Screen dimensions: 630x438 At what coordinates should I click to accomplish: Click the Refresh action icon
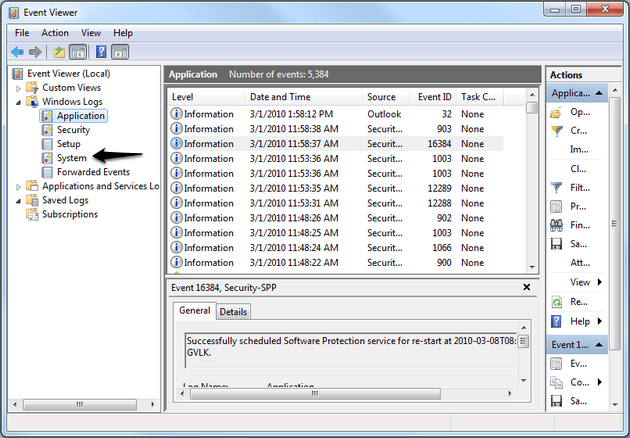[x=556, y=302]
